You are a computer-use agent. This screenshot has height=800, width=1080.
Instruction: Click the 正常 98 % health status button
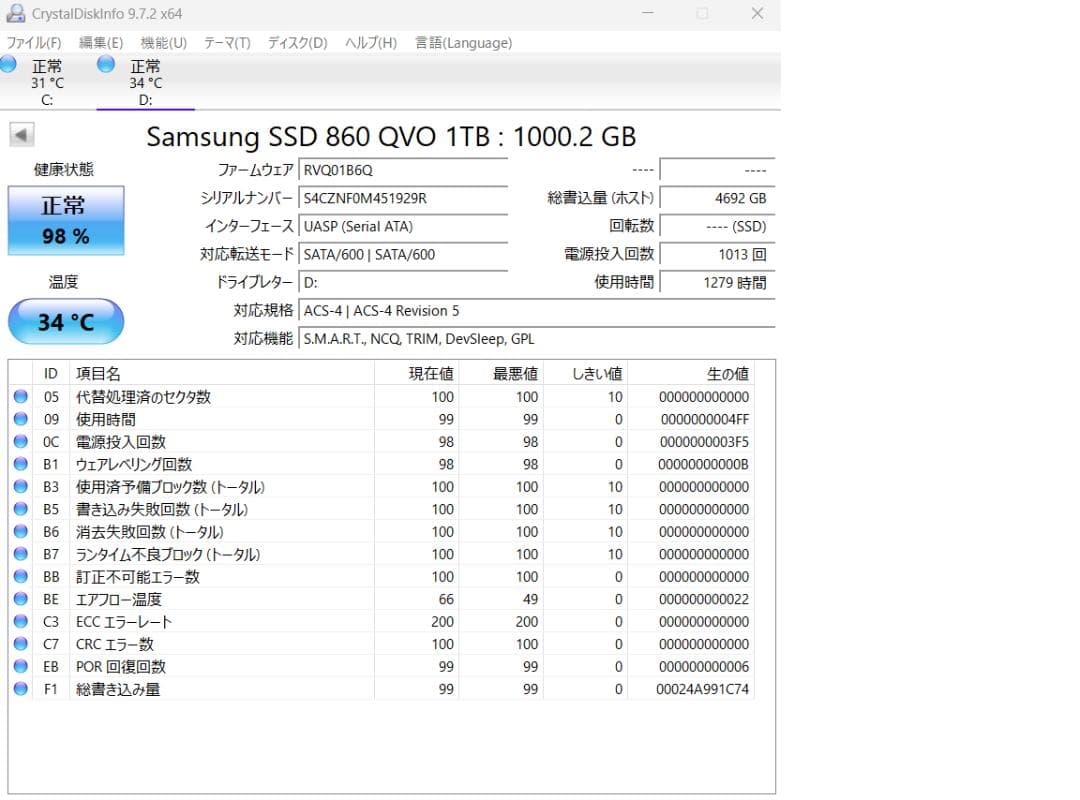[66, 220]
